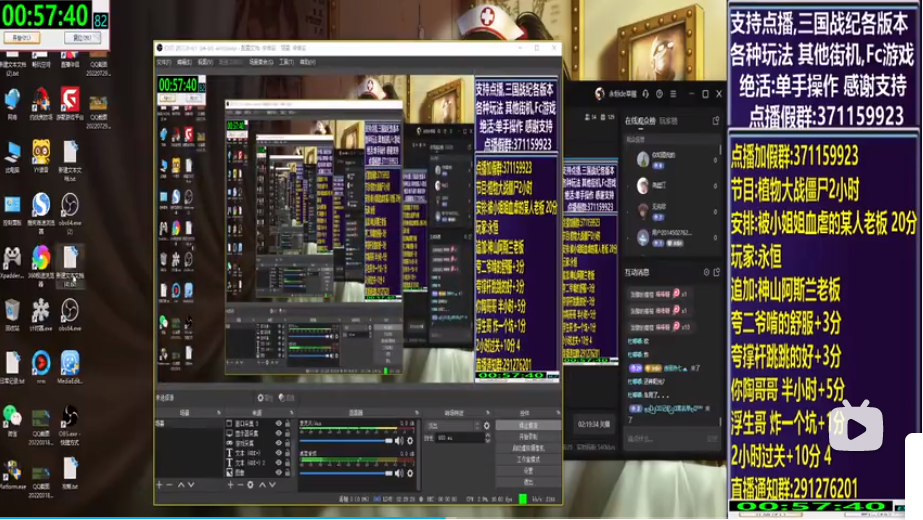Toggle visibility of 游戏采集 source
Screen dimensions: 923x520
click(278, 443)
